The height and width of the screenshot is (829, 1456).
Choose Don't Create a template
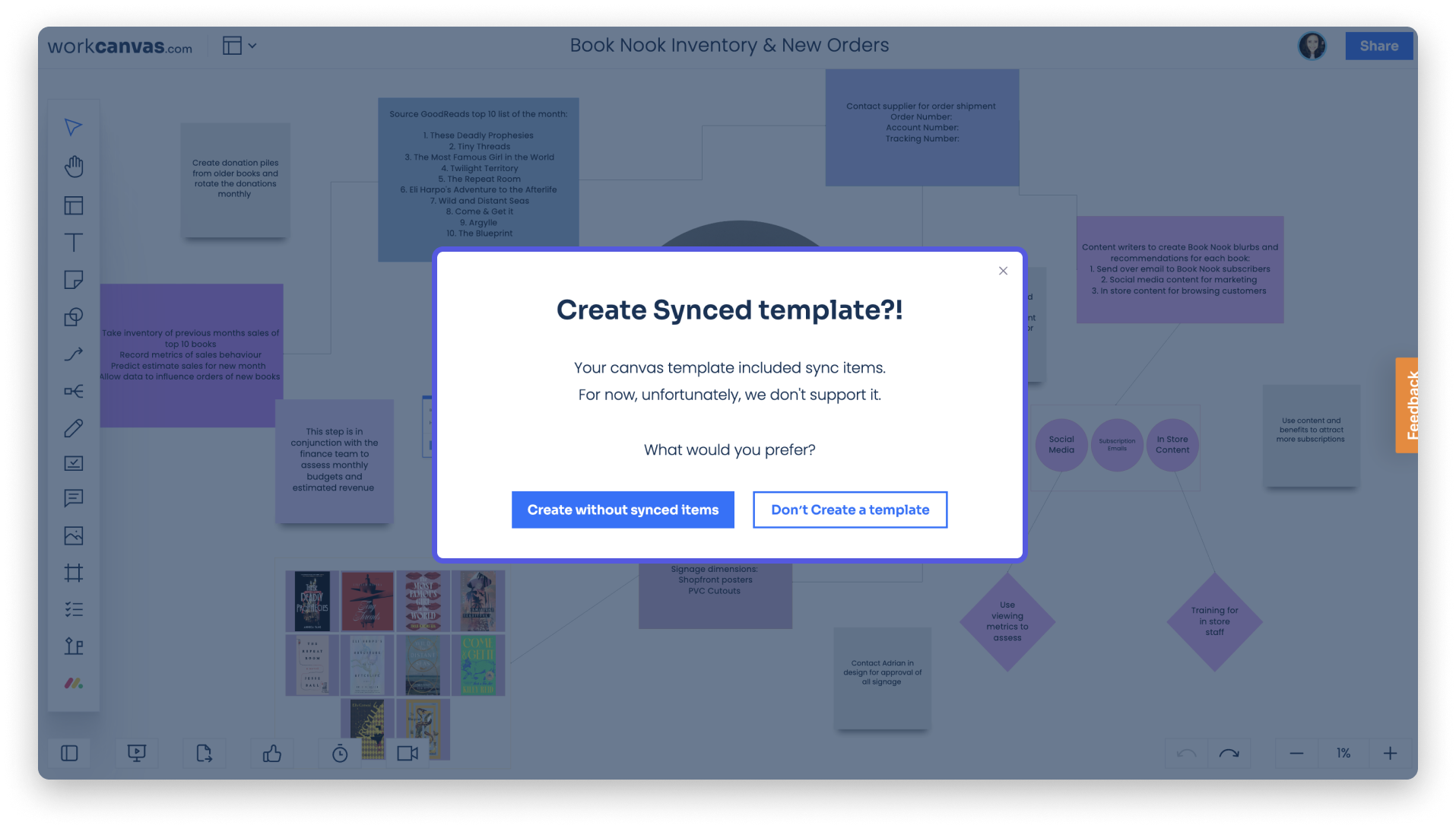point(850,510)
